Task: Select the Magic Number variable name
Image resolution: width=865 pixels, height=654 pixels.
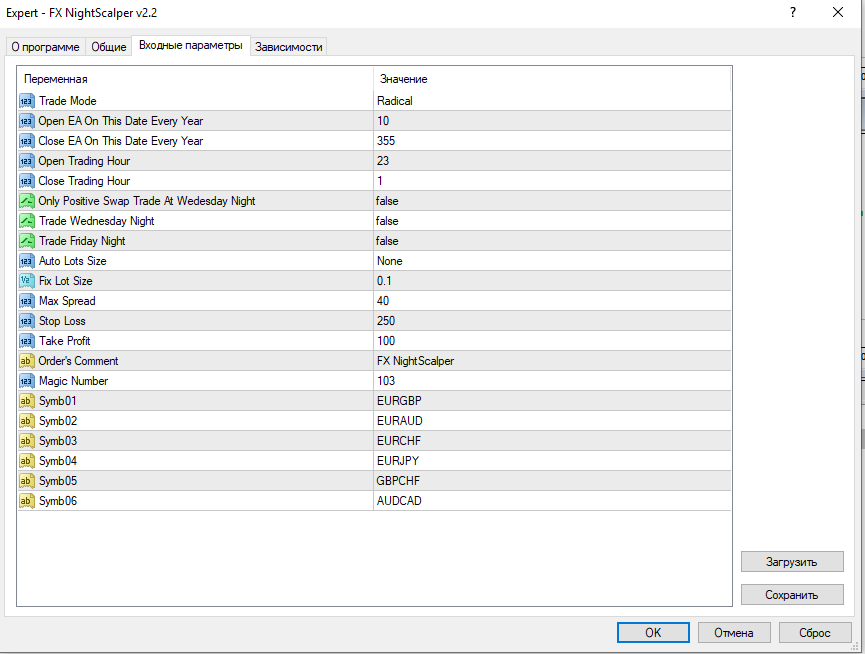Action: tap(73, 381)
